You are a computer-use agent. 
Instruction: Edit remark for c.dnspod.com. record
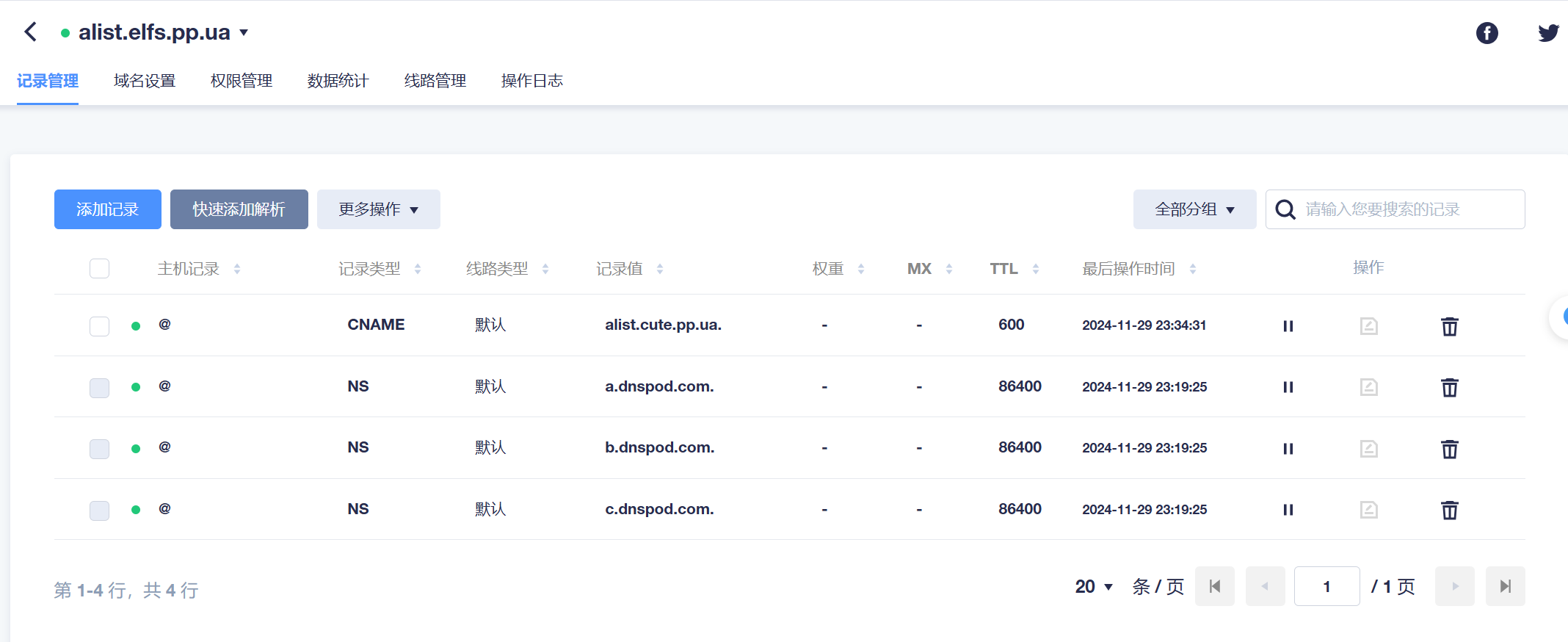point(1368,510)
